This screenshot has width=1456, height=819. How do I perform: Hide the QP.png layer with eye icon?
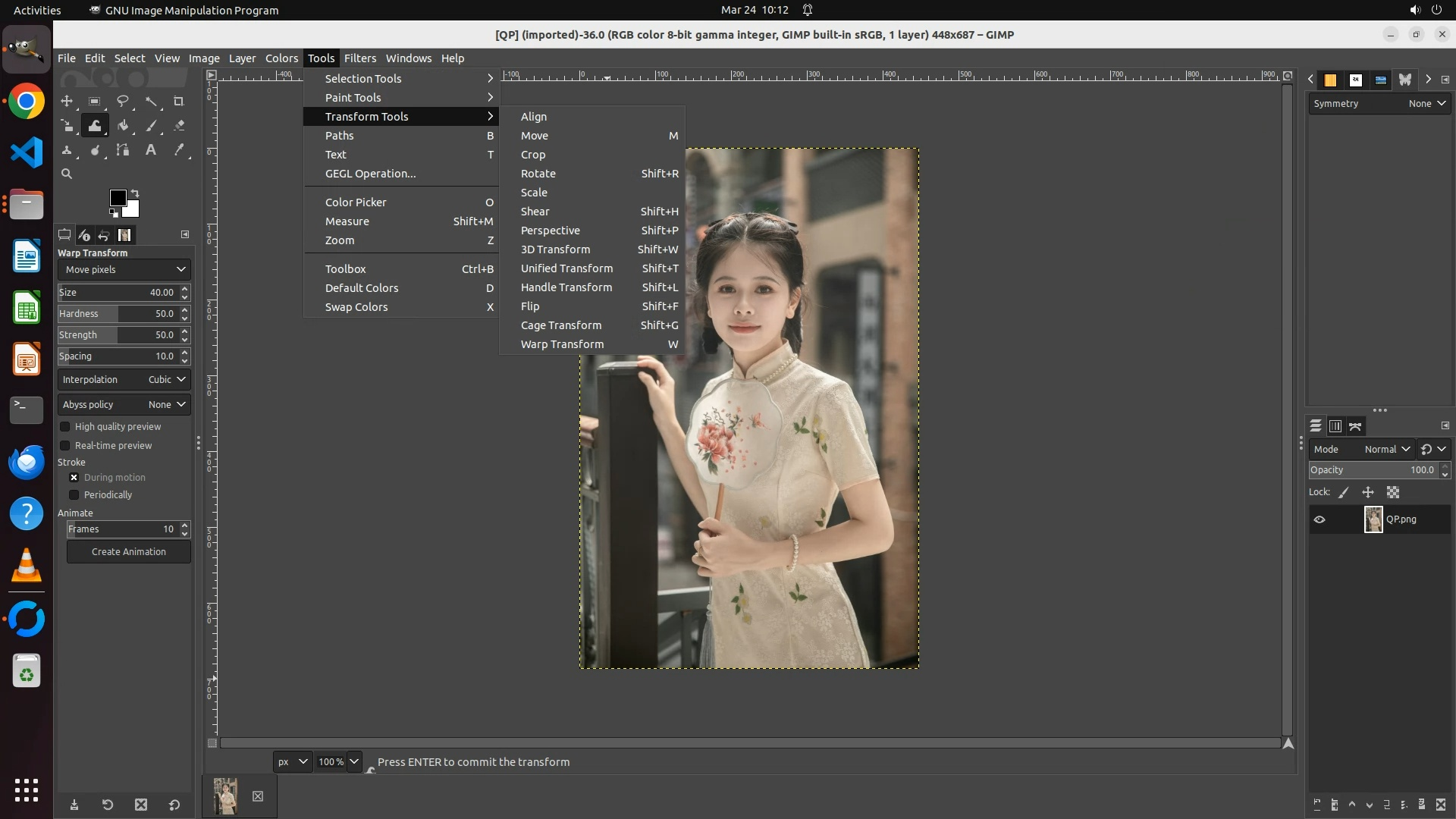coord(1319,519)
